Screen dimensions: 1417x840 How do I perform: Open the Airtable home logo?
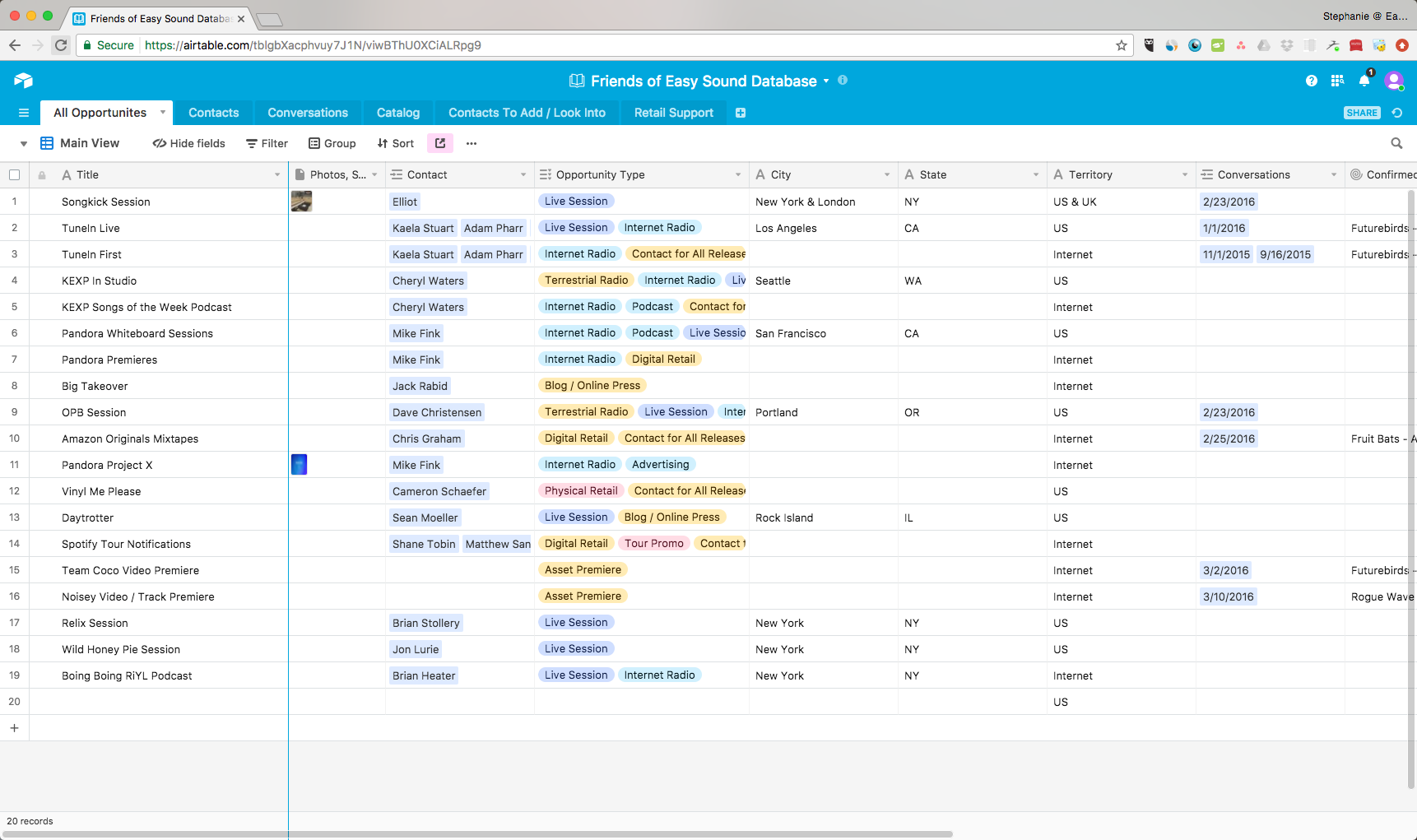[x=23, y=80]
